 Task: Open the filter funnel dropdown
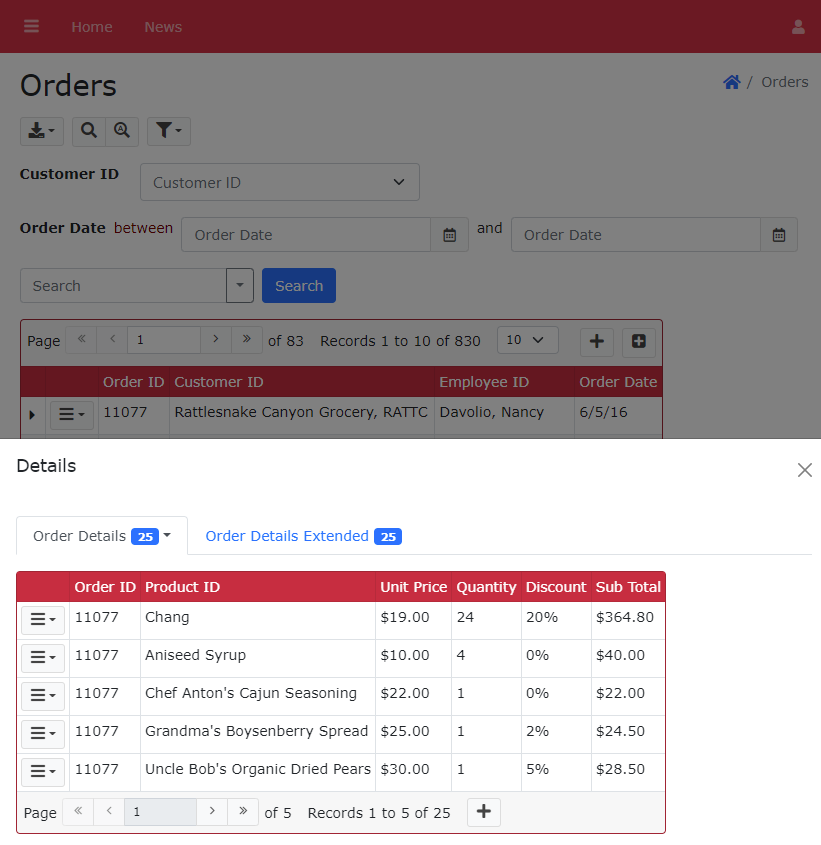(169, 131)
